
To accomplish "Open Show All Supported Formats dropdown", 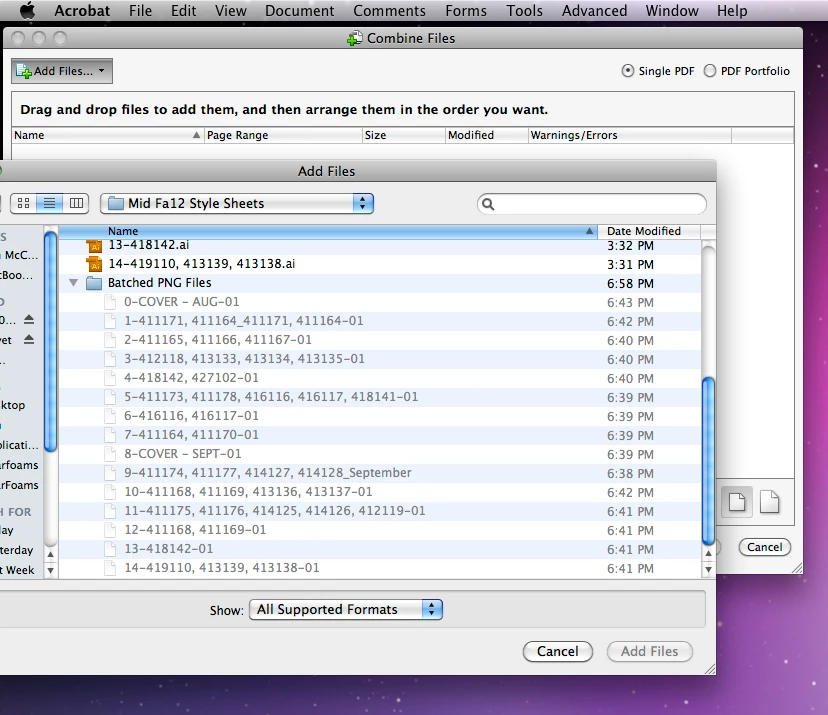I will (346, 609).
